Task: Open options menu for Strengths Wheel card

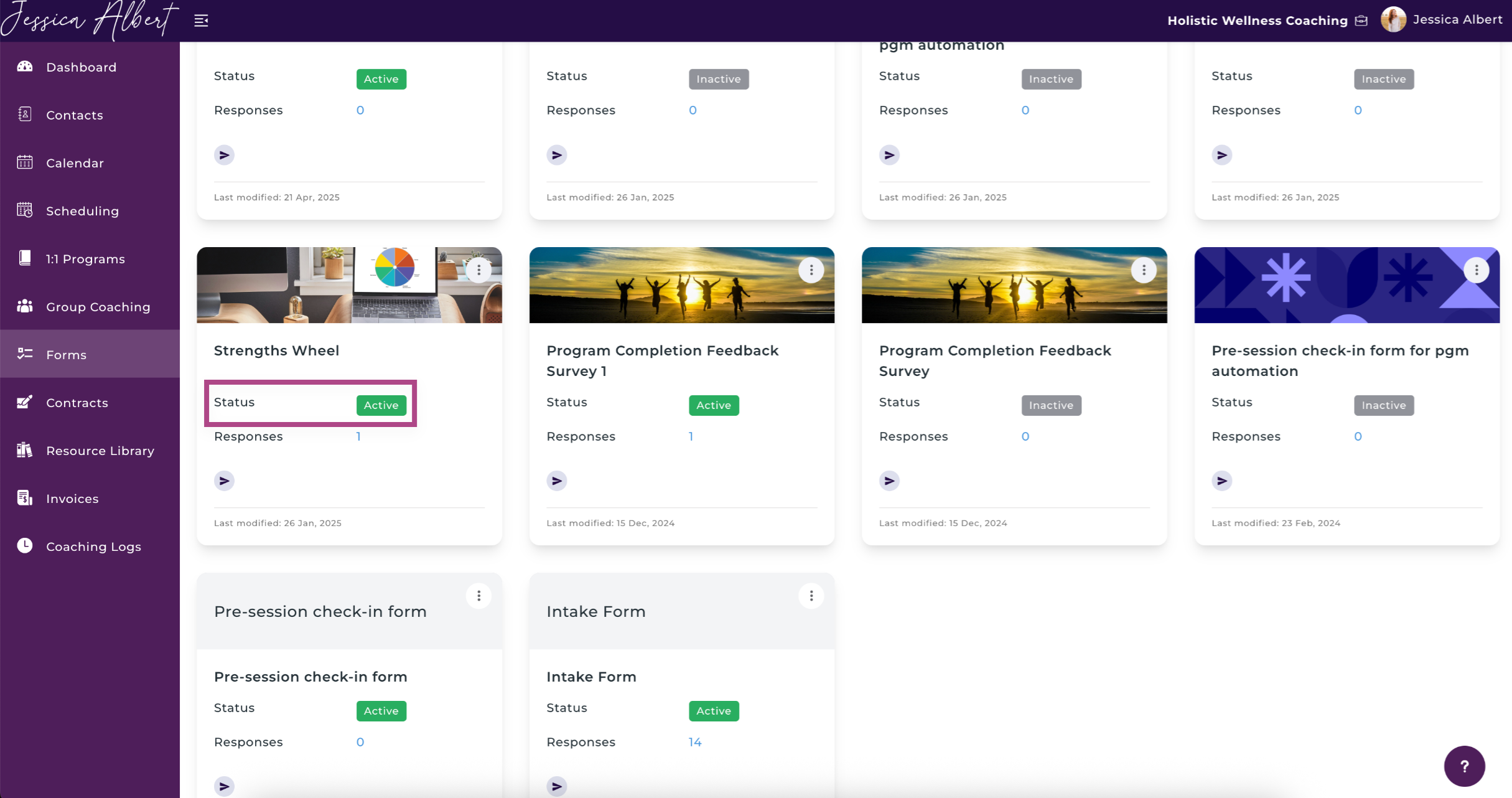Action: click(478, 270)
